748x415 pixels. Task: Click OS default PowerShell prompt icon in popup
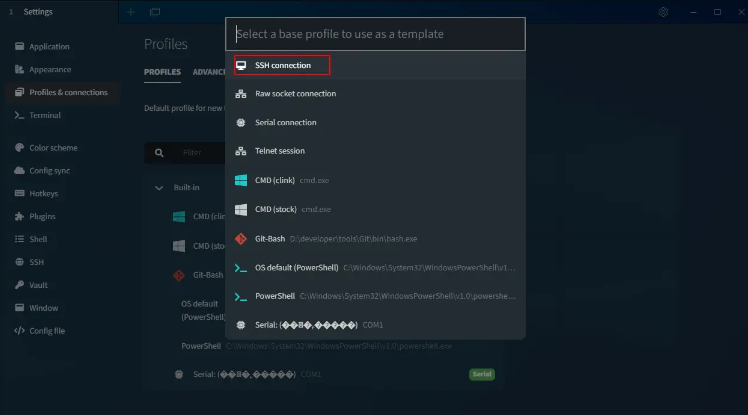(x=241, y=268)
